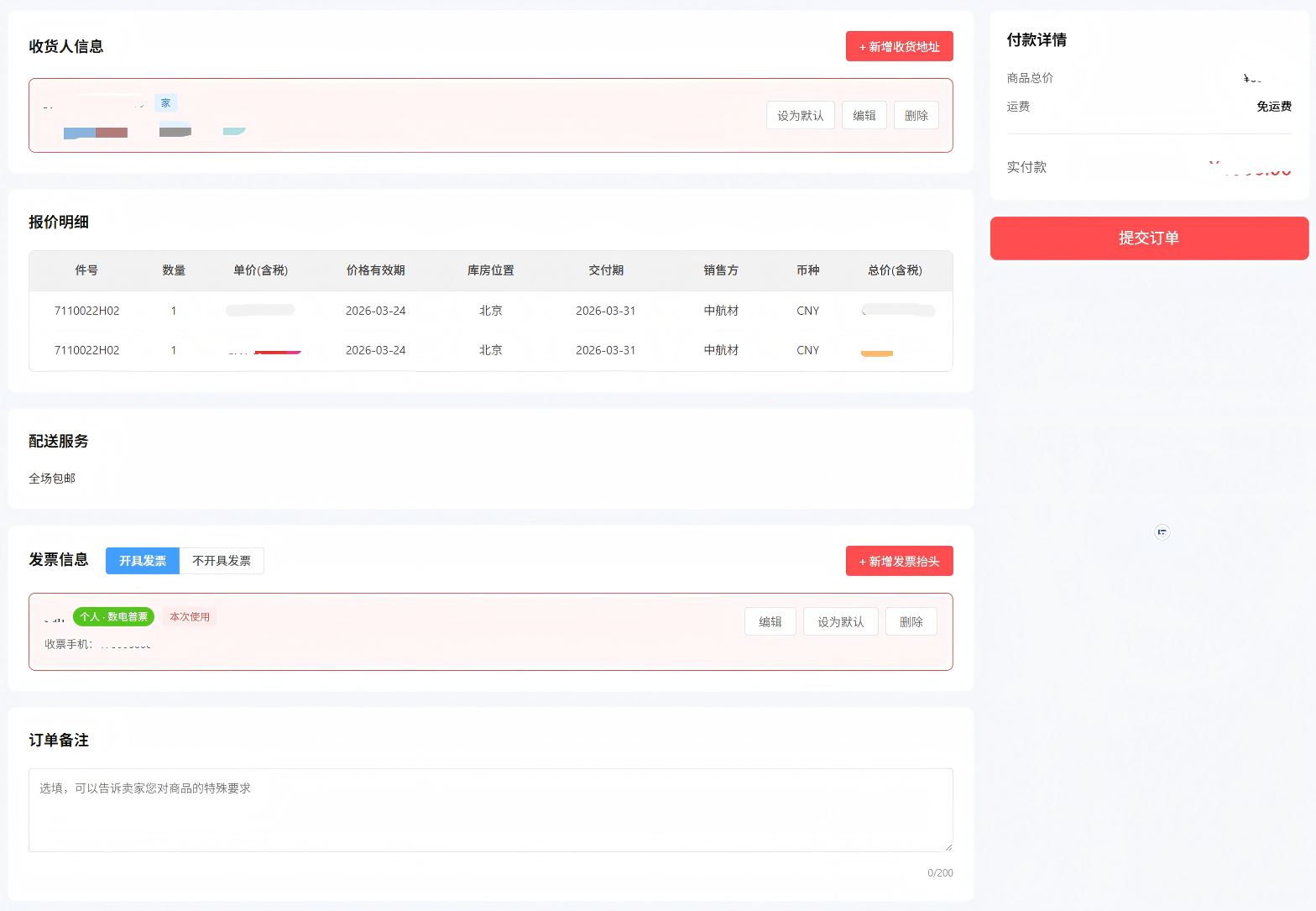Add a new invoice title (新增发票抬头)
The width and height of the screenshot is (1316, 911).
point(899,561)
